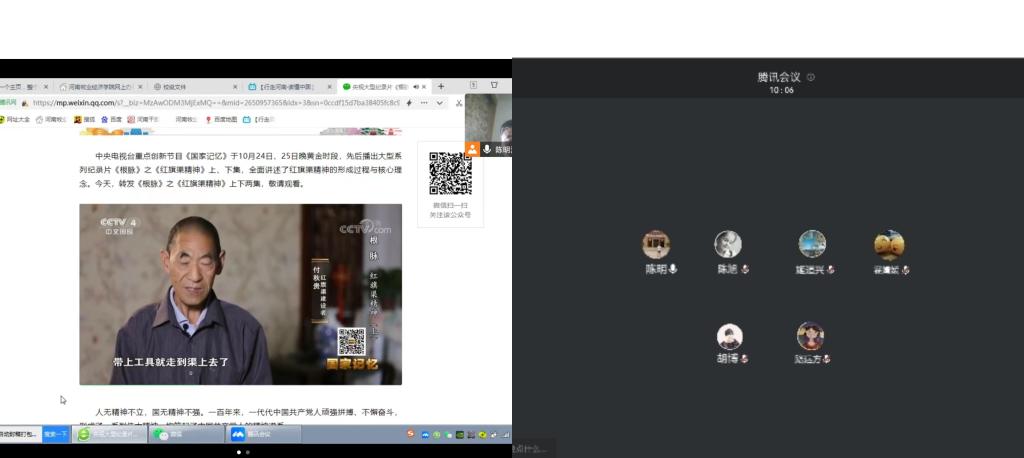Open the 百度地图 bookmark

point(221,120)
